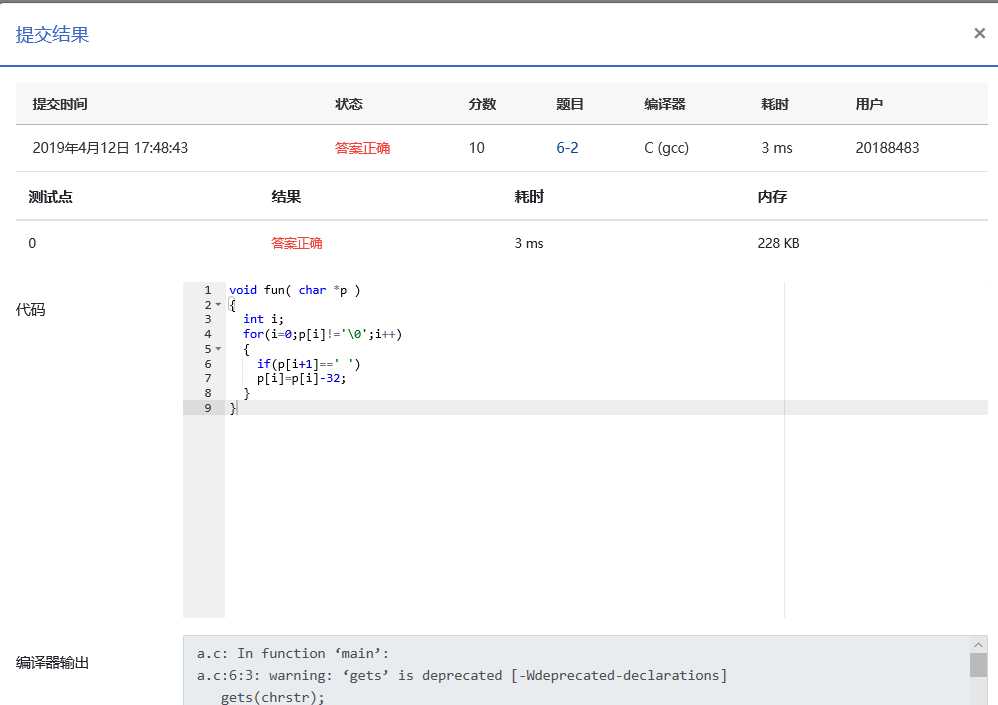
Task: Click the code line p[i]=p[i]-32;
Action: (x=307, y=378)
